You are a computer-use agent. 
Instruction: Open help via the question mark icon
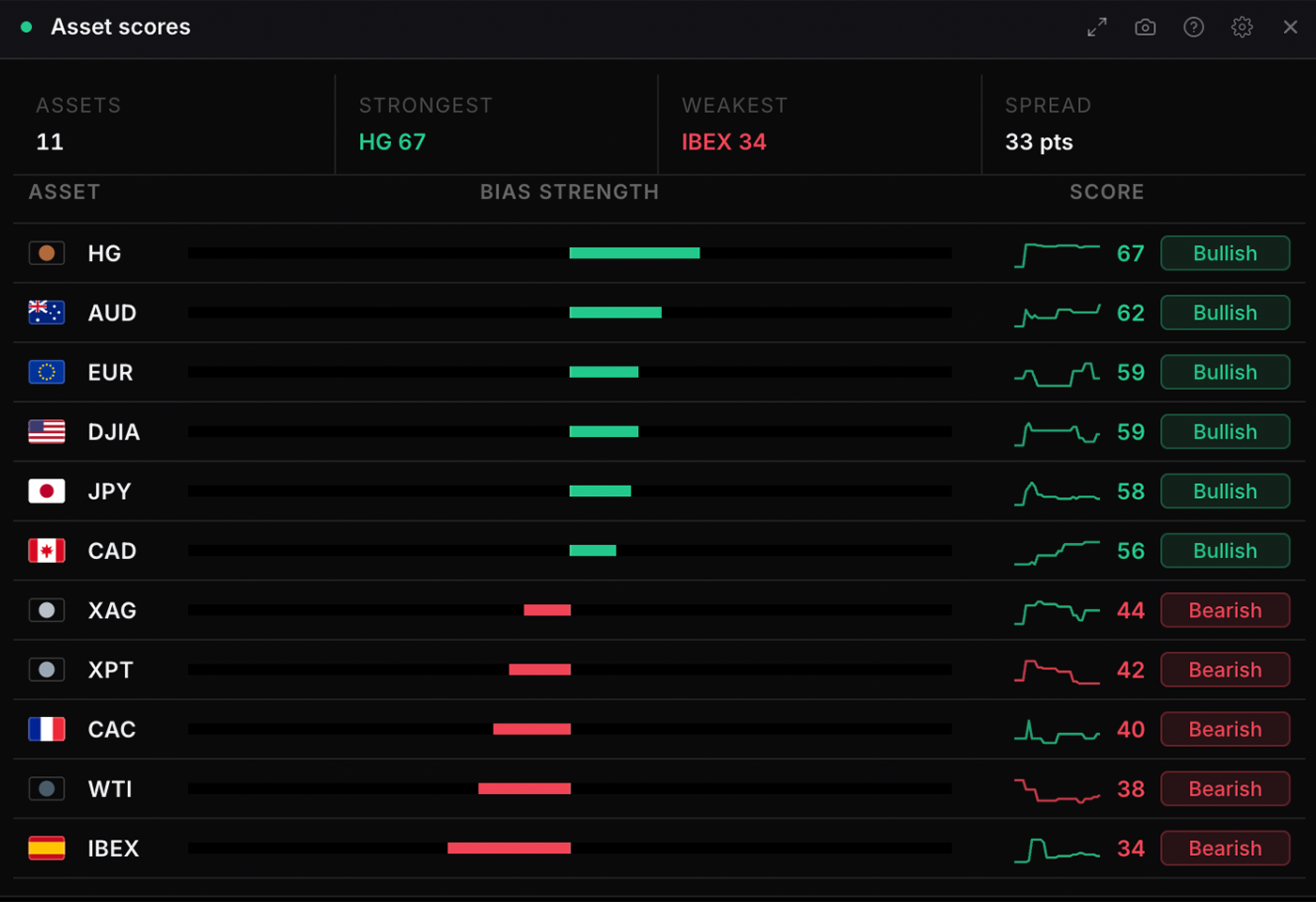1194,27
